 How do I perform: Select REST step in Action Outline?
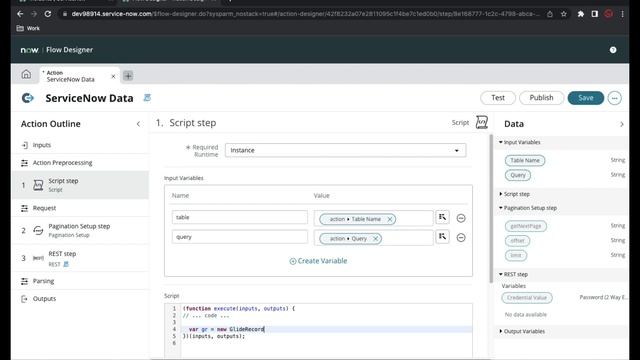tap(81, 258)
